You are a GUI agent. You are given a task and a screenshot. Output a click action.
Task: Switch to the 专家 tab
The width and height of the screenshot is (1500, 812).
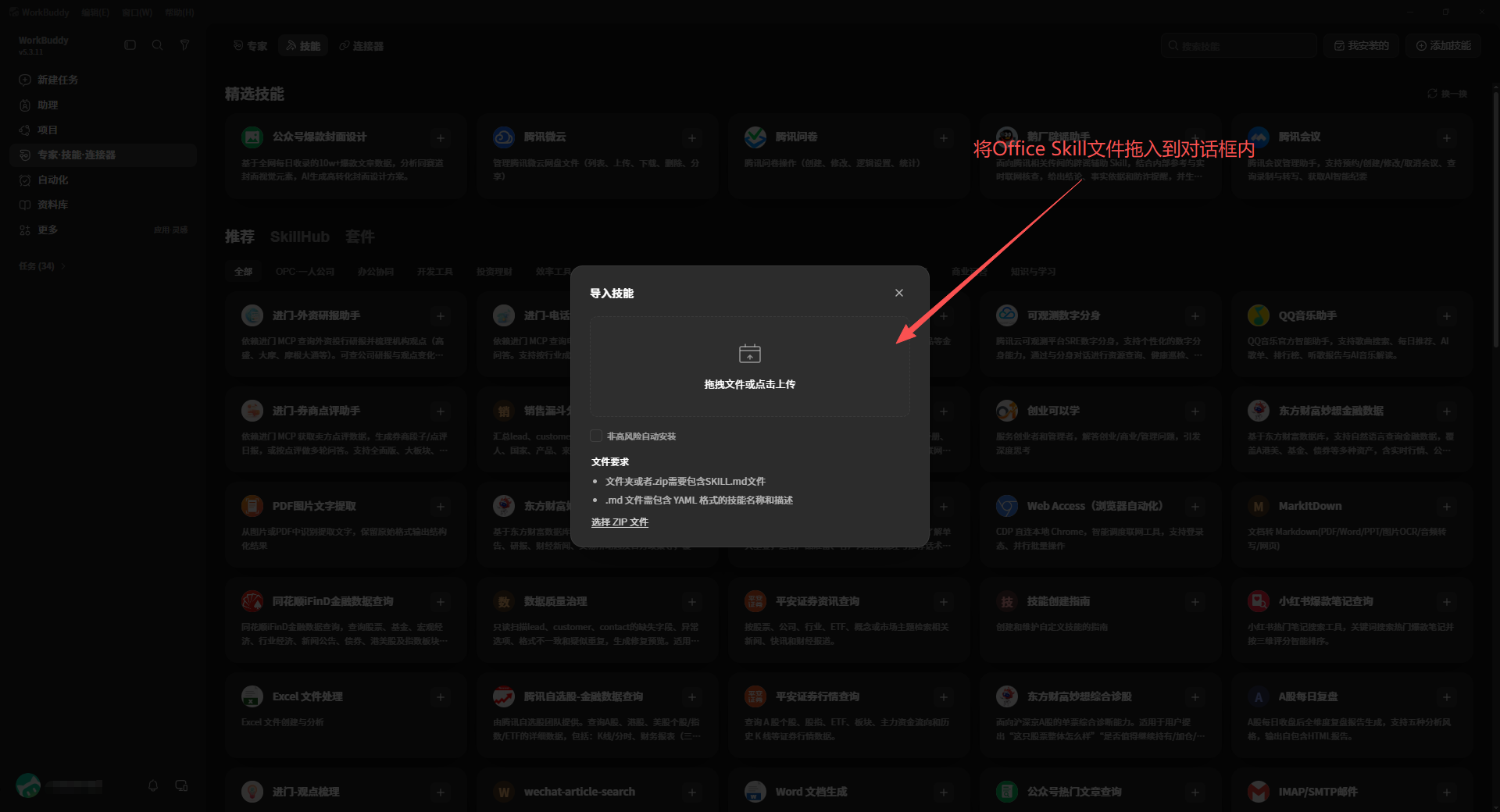(x=250, y=46)
